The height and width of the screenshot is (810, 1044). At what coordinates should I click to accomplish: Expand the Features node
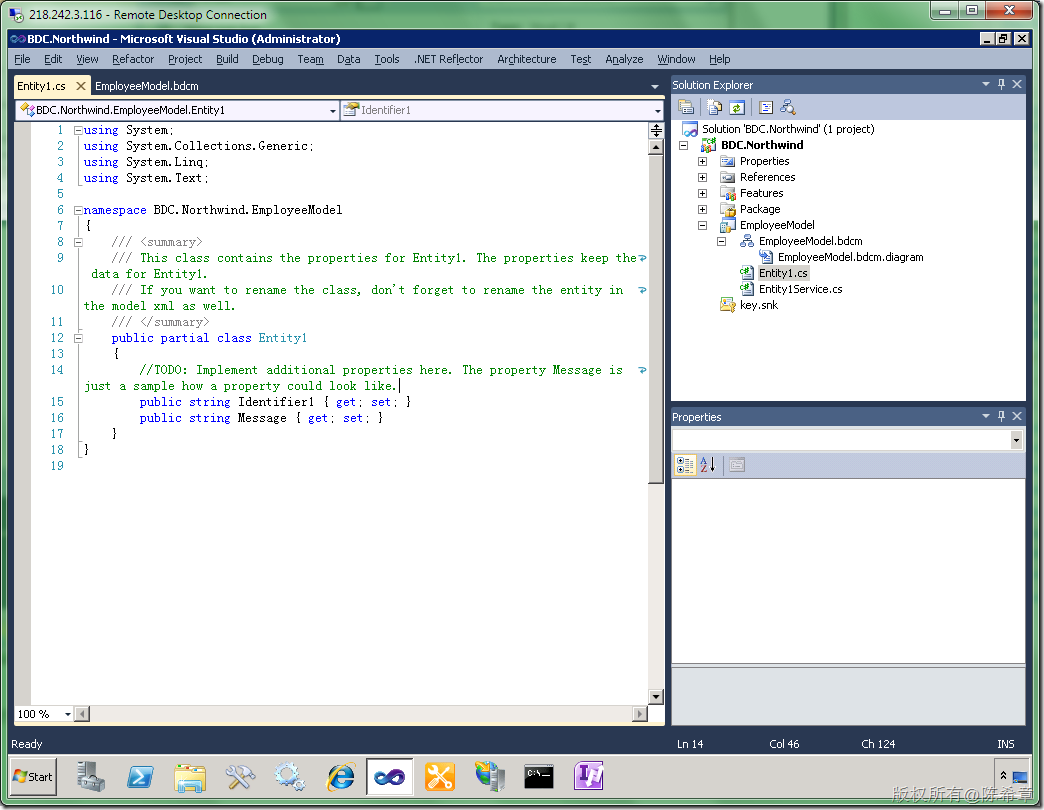tap(702, 194)
